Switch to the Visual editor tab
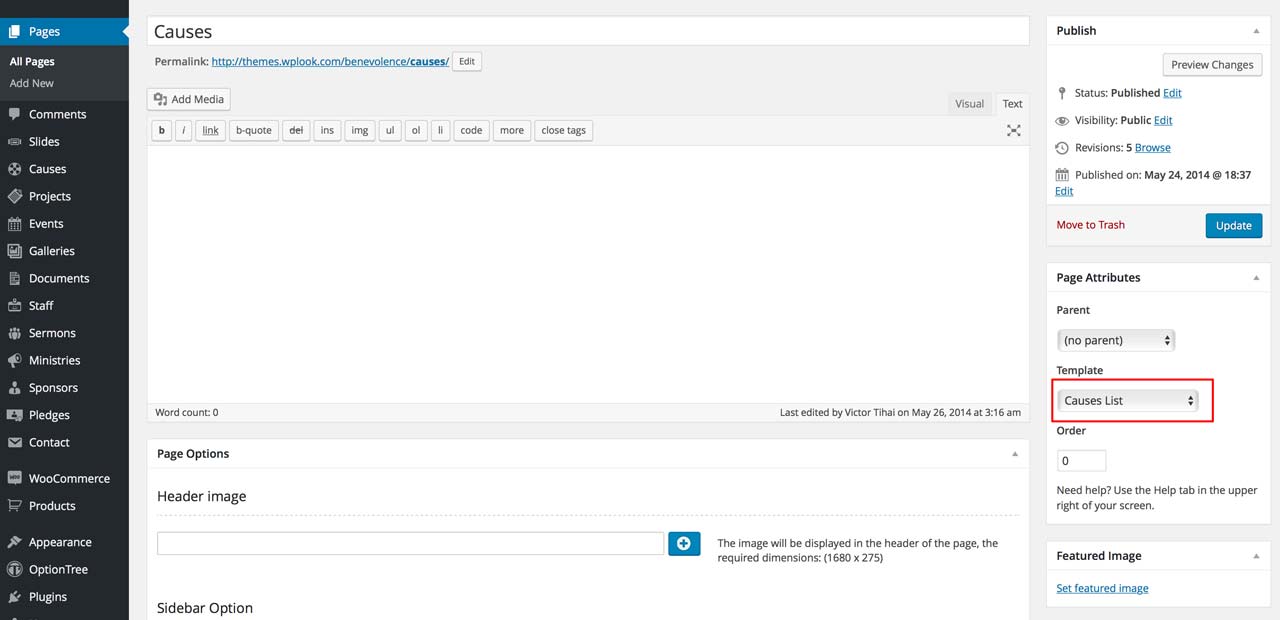 tap(969, 104)
